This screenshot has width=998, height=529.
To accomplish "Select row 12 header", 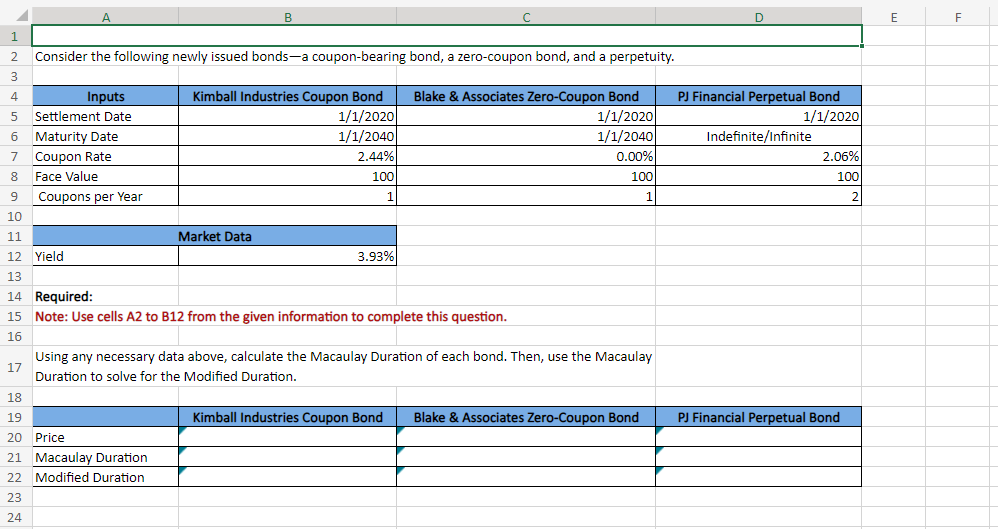I will 15,256.
